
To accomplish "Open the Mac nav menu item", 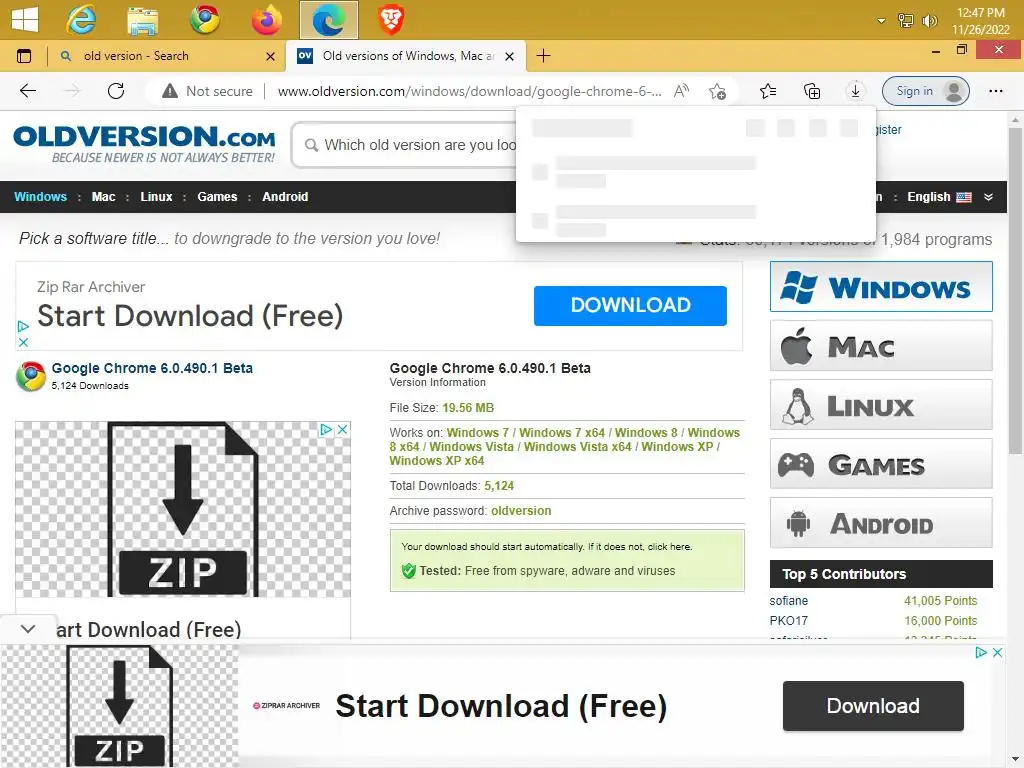I will click(103, 197).
